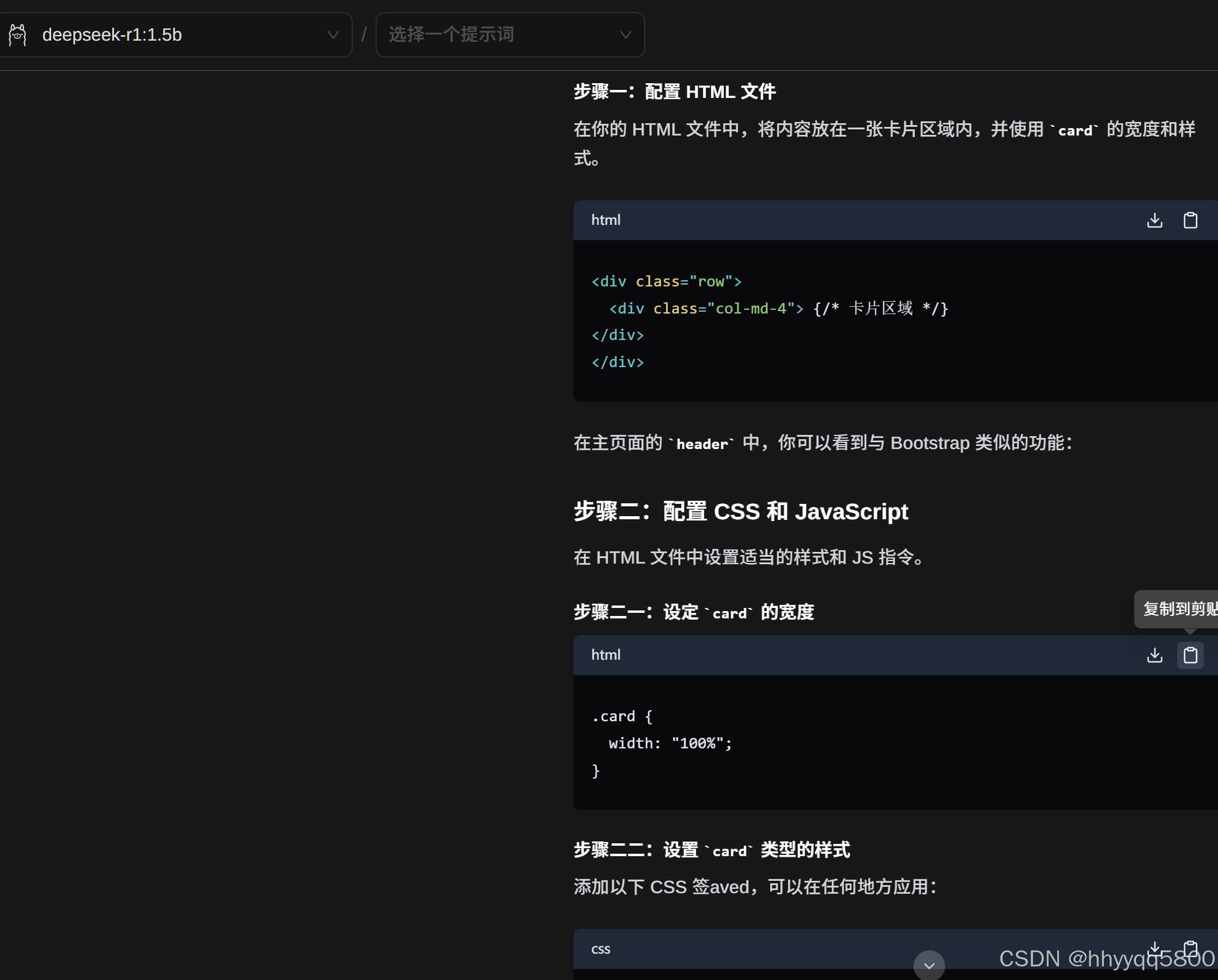The height and width of the screenshot is (980, 1218).
Task: Click the css language label
Action: [x=601, y=949]
